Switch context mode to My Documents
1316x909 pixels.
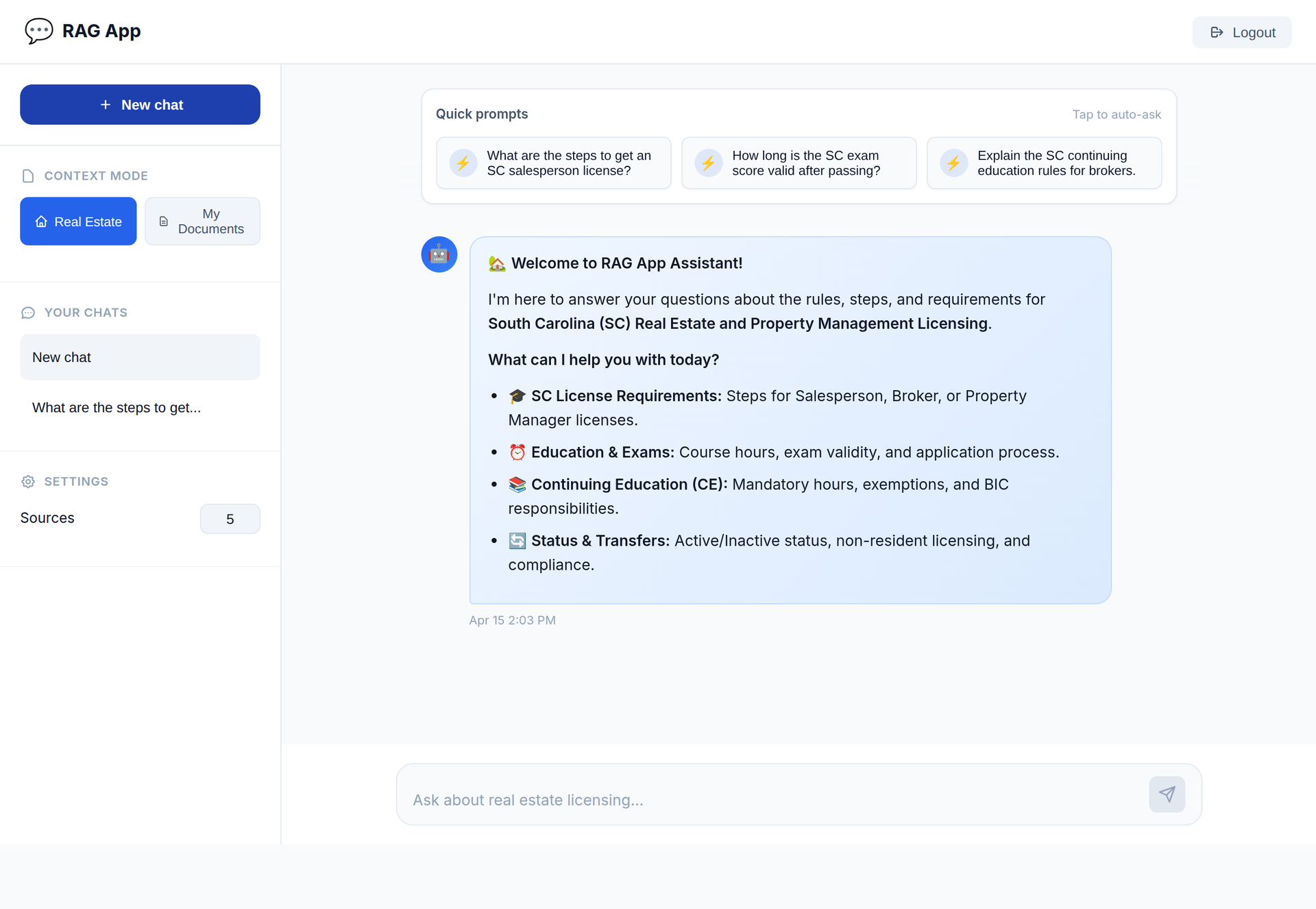(x=202, y=221)
